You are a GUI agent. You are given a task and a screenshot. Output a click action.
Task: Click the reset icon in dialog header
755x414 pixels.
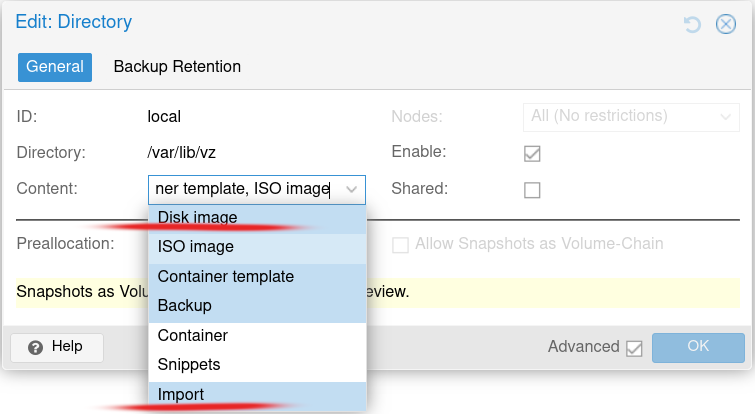[692, 24]
